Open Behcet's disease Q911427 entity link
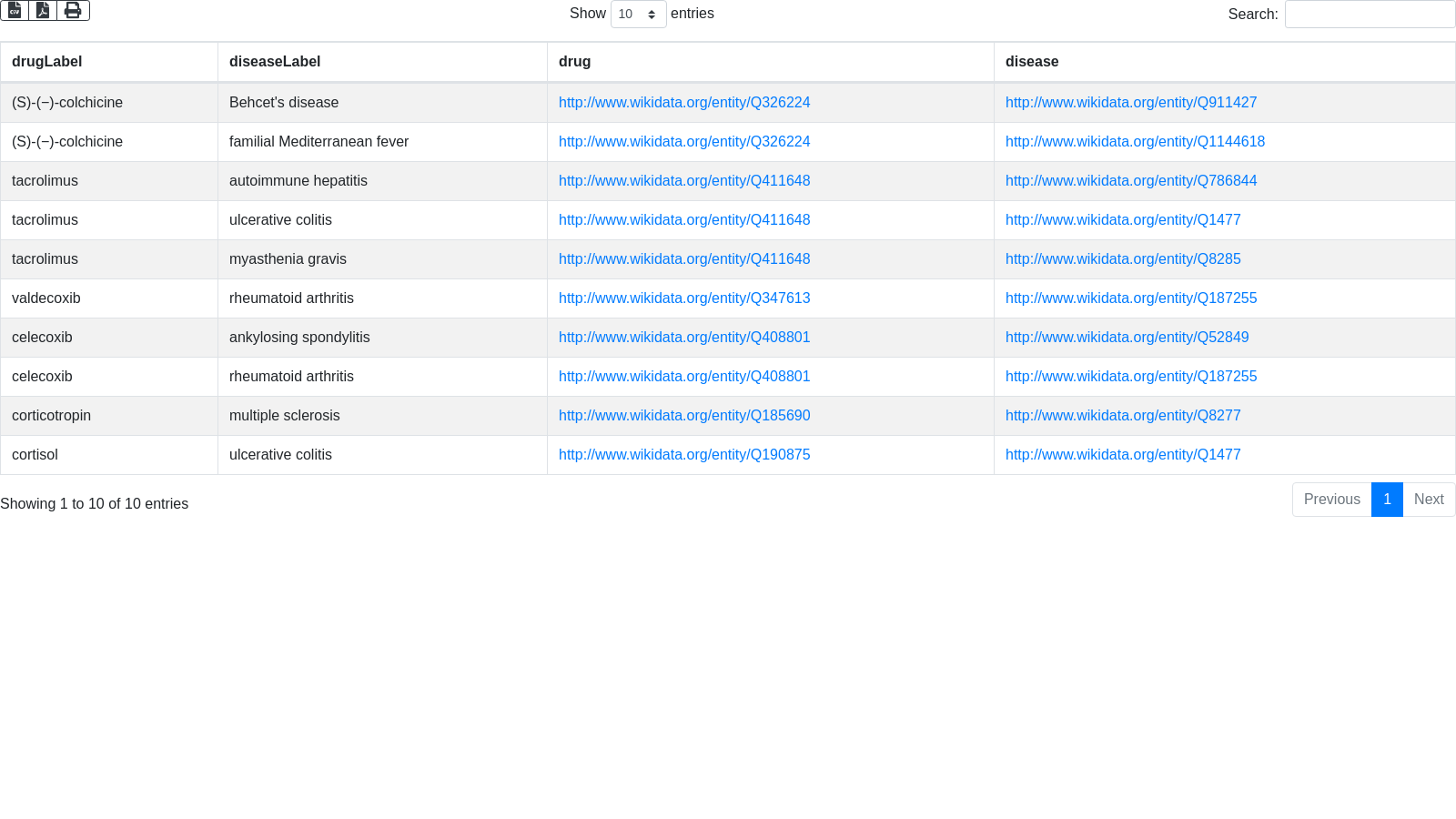The width and height of the screenshot is (1456, 819). [x=1131, y=103]
